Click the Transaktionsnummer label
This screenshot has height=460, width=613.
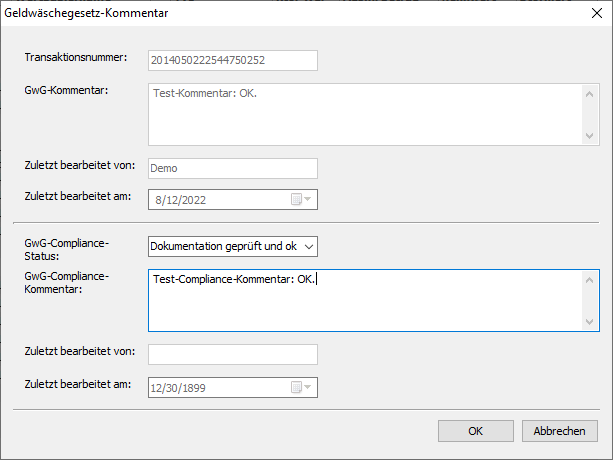76,58
